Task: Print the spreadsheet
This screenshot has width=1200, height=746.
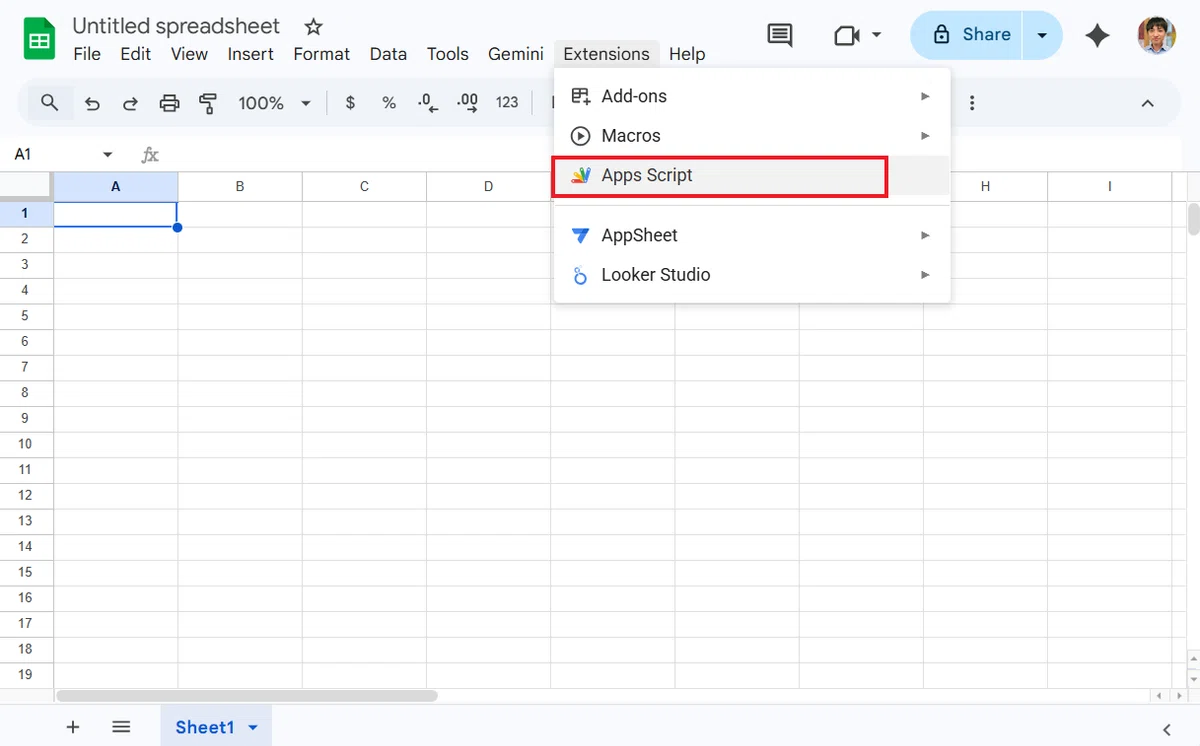Action: pyautogui.click(x=169, y=103)
